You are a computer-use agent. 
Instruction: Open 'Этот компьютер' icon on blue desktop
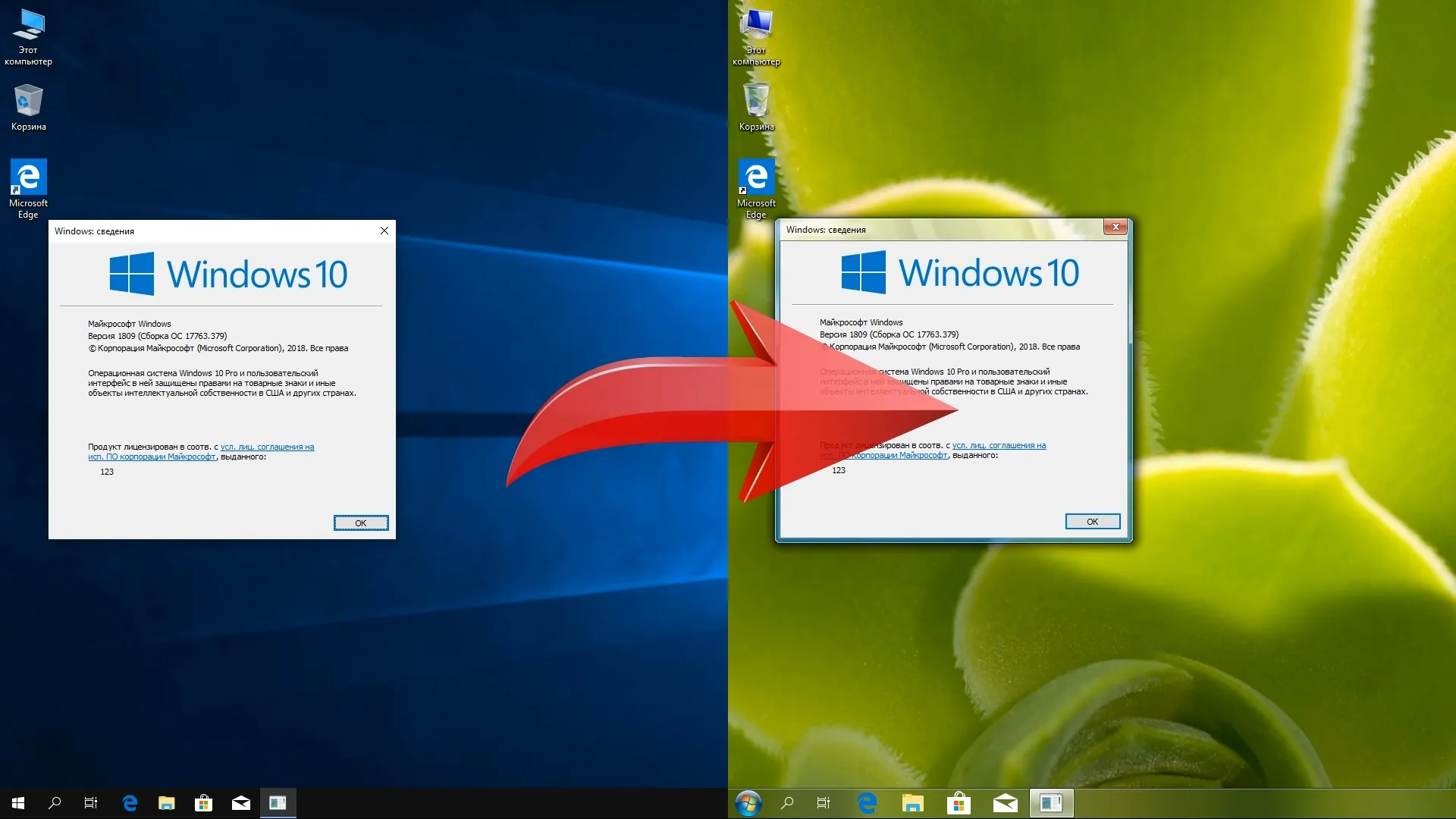pos(29,37)
